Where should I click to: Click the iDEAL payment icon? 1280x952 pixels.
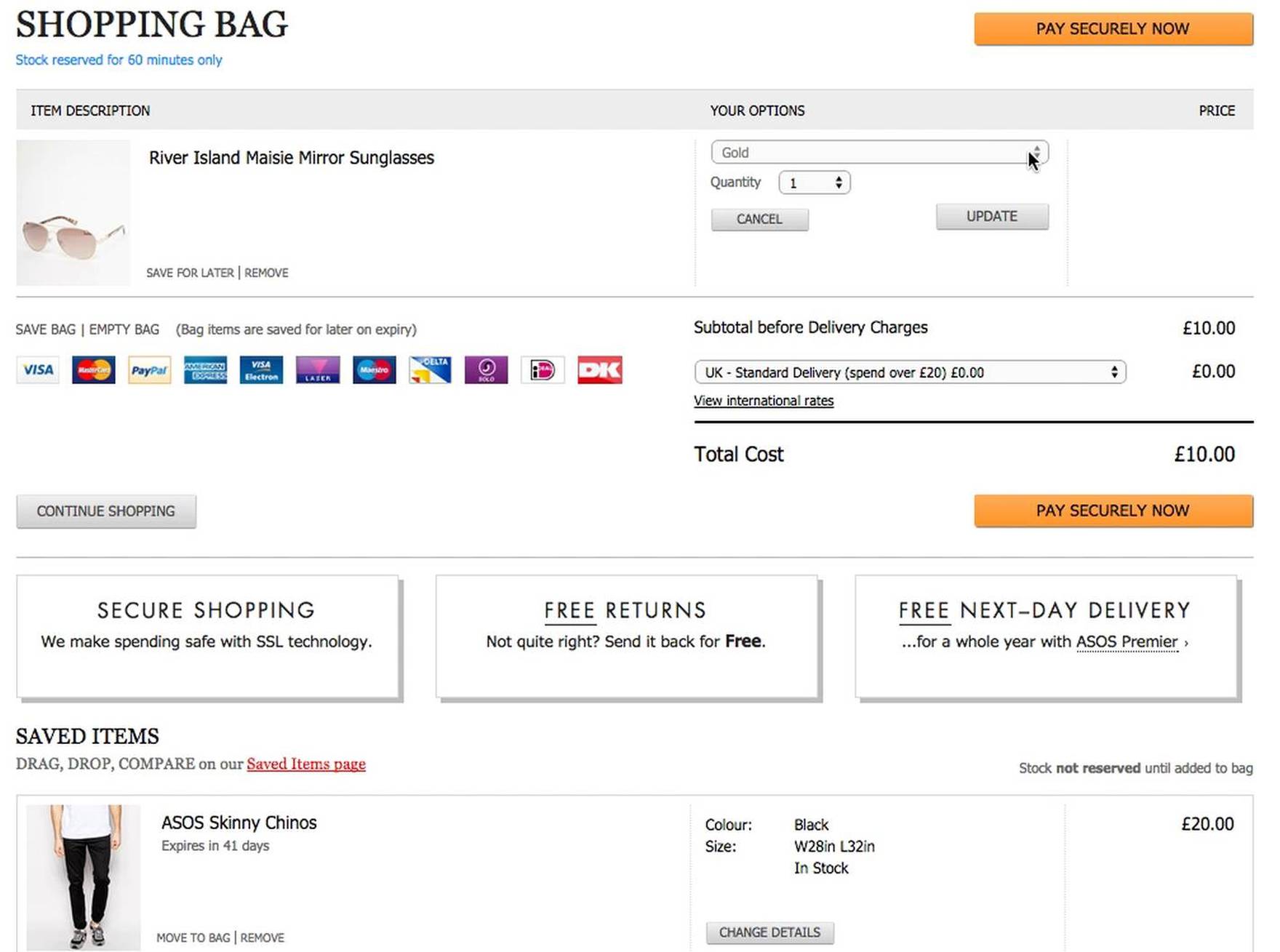543,370
